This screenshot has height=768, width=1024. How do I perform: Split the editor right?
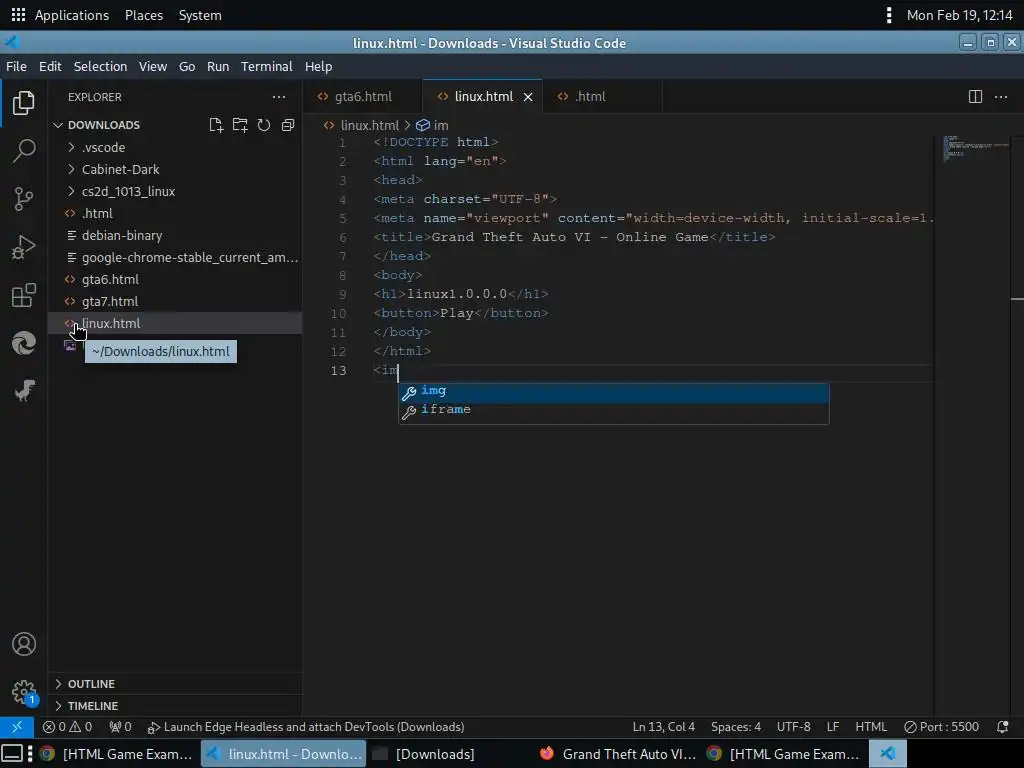975,97
